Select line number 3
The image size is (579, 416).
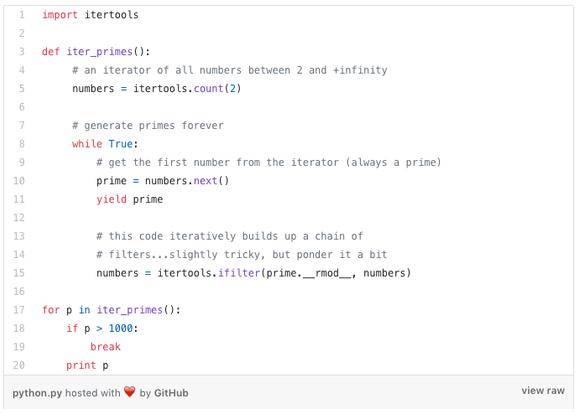pos(21,51)
